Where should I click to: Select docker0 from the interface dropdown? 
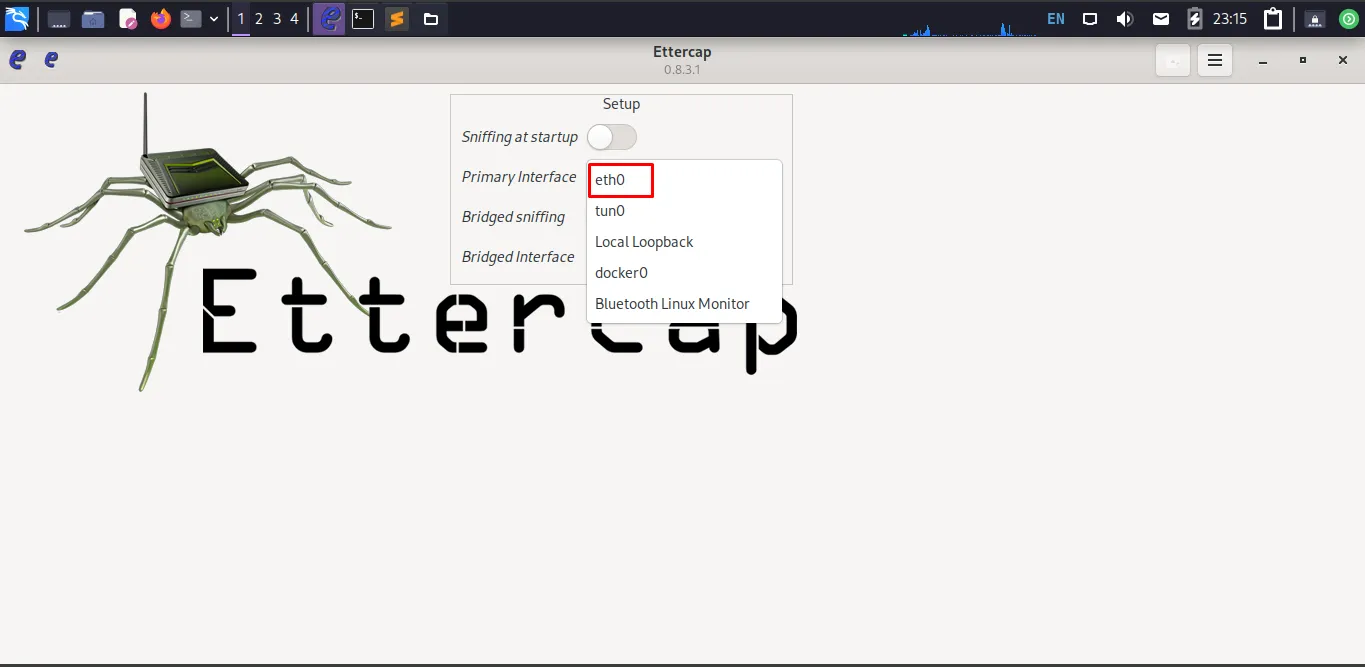click(x=620, y=272)
